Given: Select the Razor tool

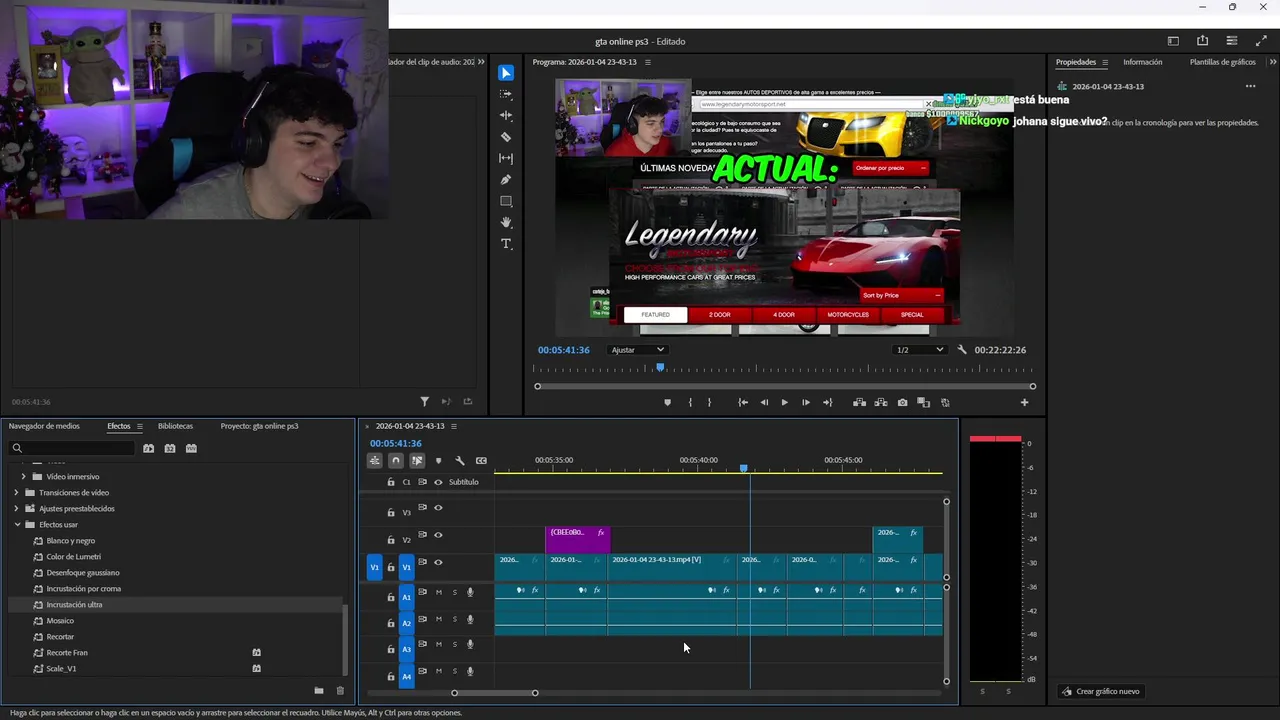Looking at the screenshot, I should pos(506,137).
